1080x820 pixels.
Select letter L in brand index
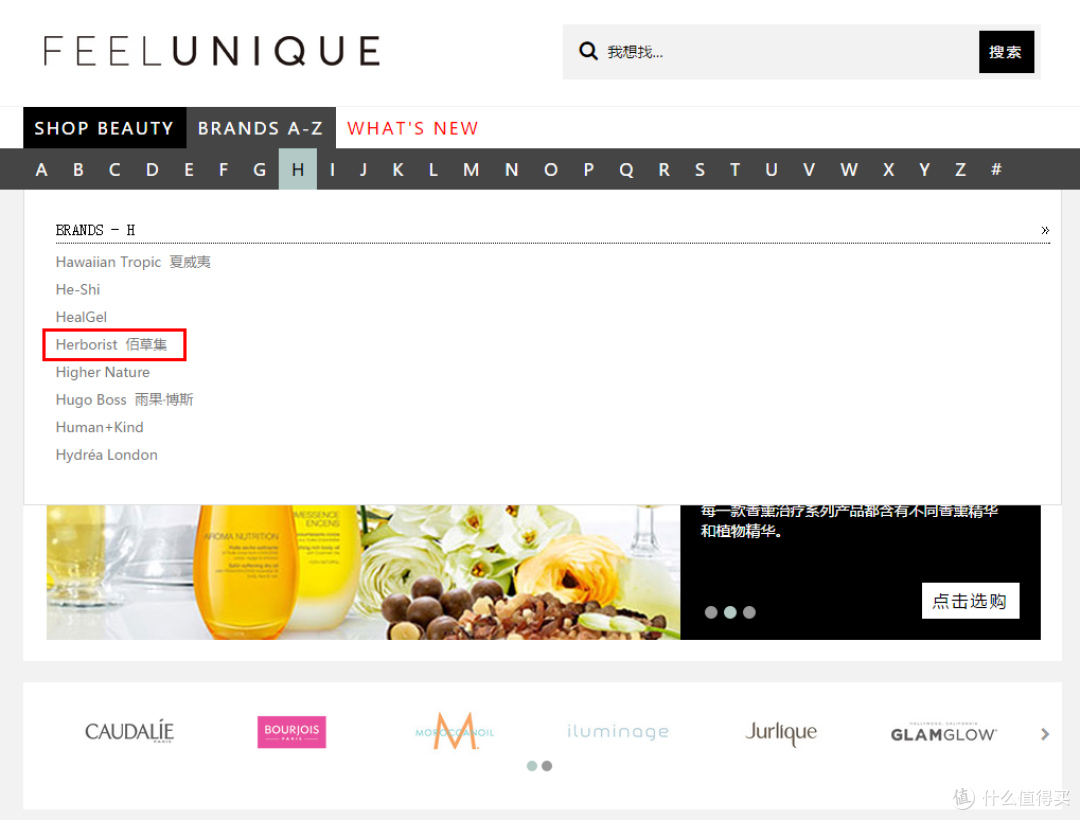433,169
